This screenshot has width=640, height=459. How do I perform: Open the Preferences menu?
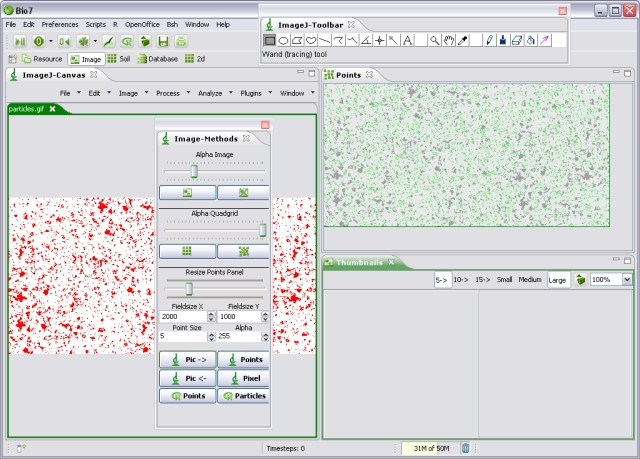[x=60, y=24]
